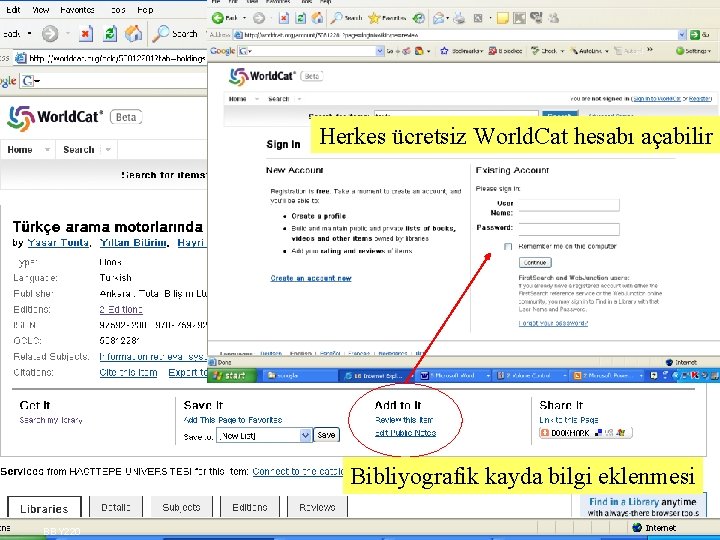Open the Search menu arrow in the left WorldCat page

108,150
